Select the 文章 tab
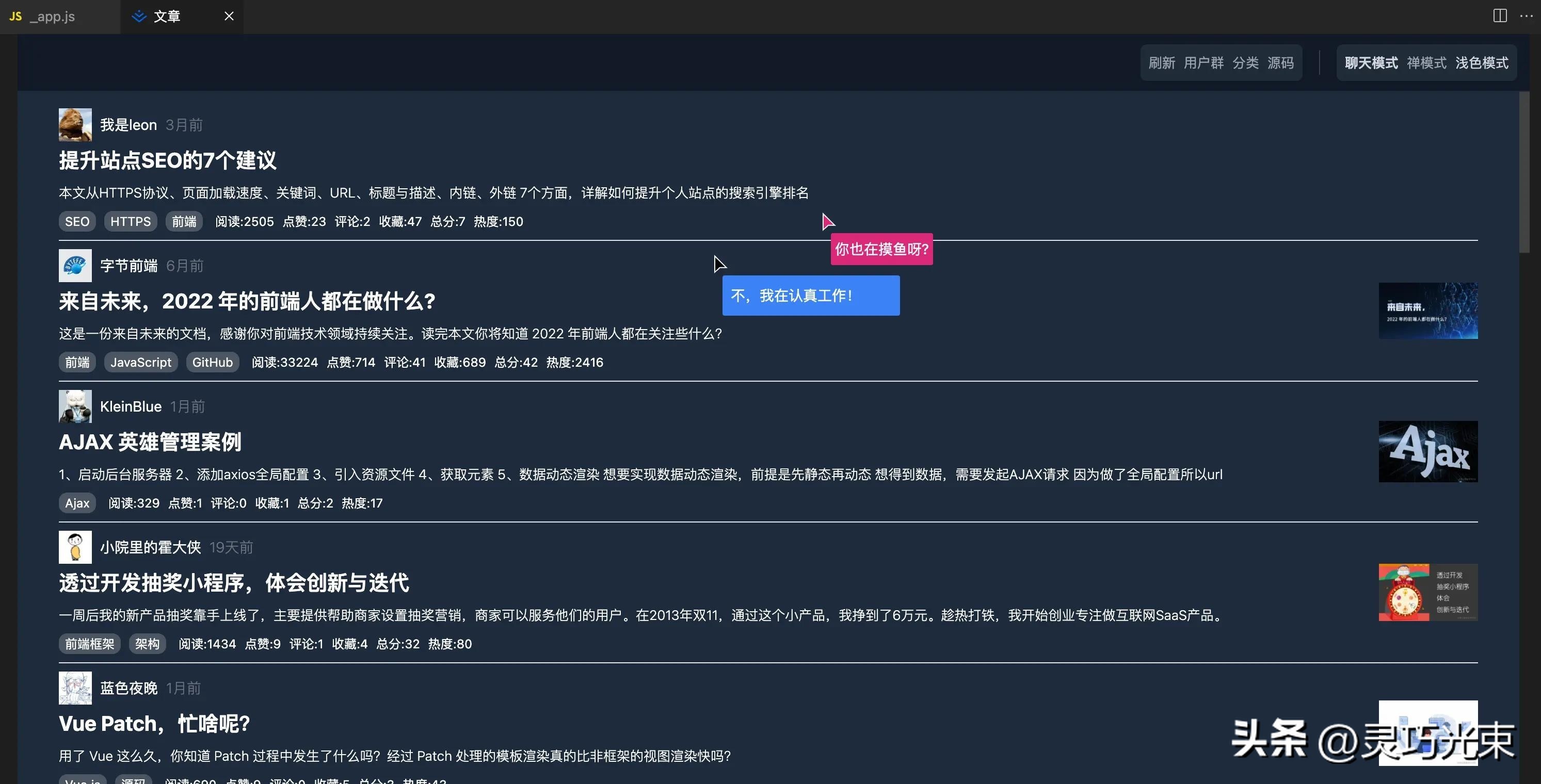Viewport: 1541px width, 784px height. pyautogui.click(x=166, y=16)
